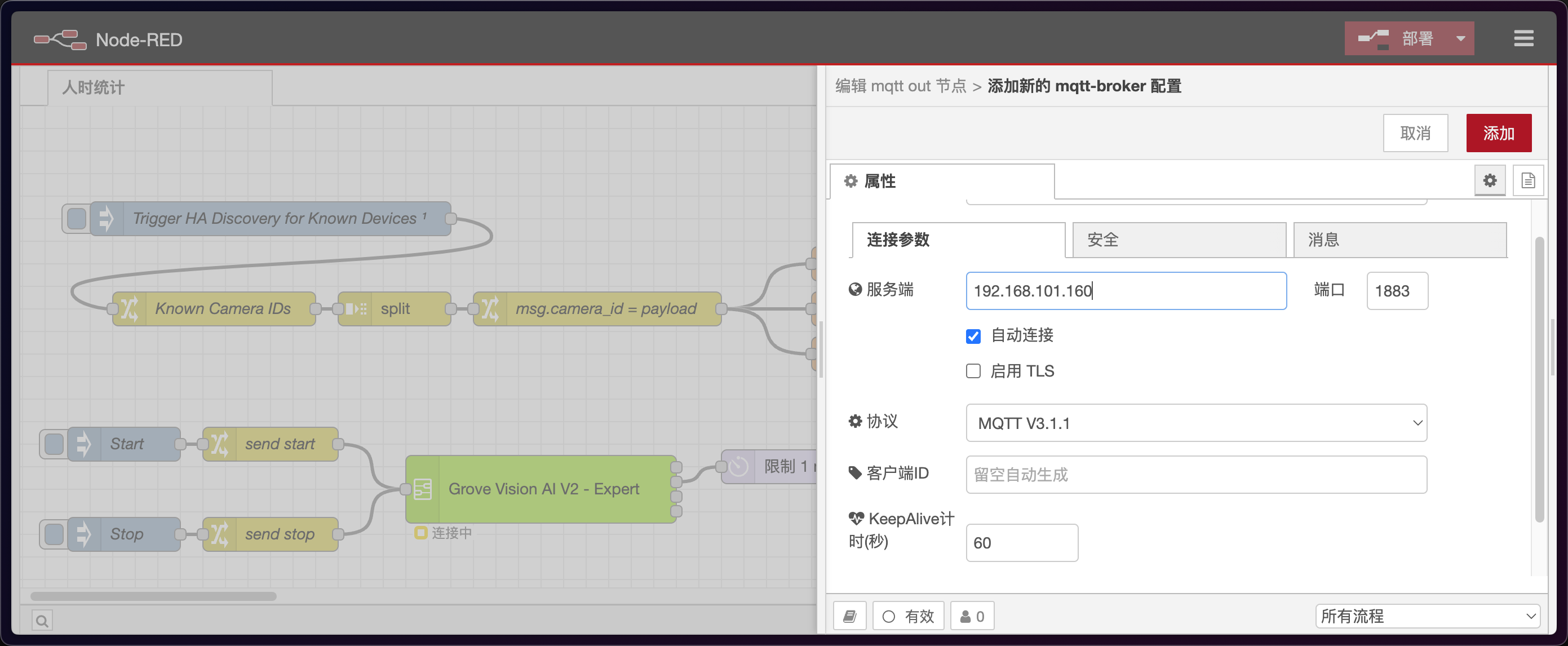The width and height of the screenshot is (1568, 646).
Task: Click the 连接中 status text
Action: click(451, 533)
